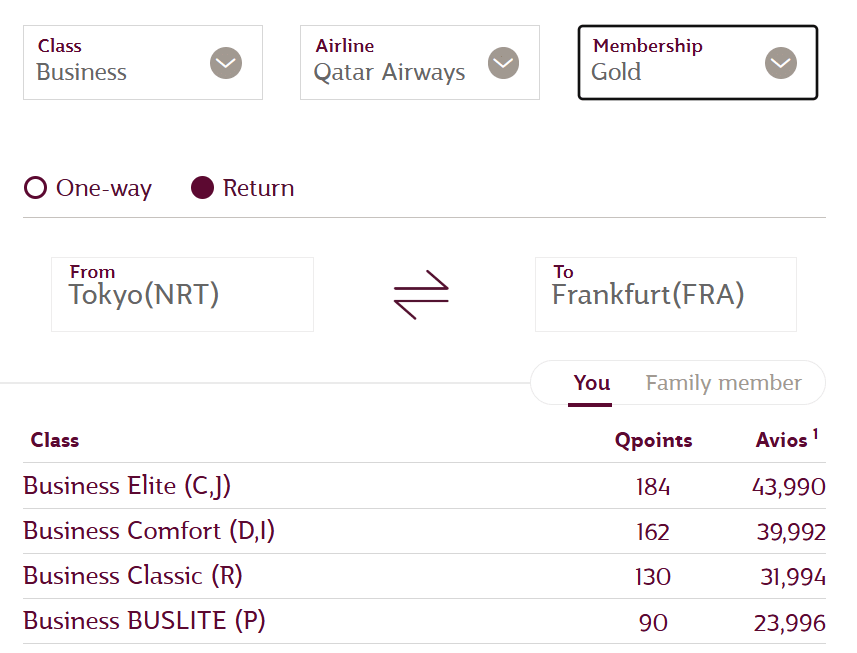
Task: Click the Class dropdown chevron icon
Action: point(226,63)
